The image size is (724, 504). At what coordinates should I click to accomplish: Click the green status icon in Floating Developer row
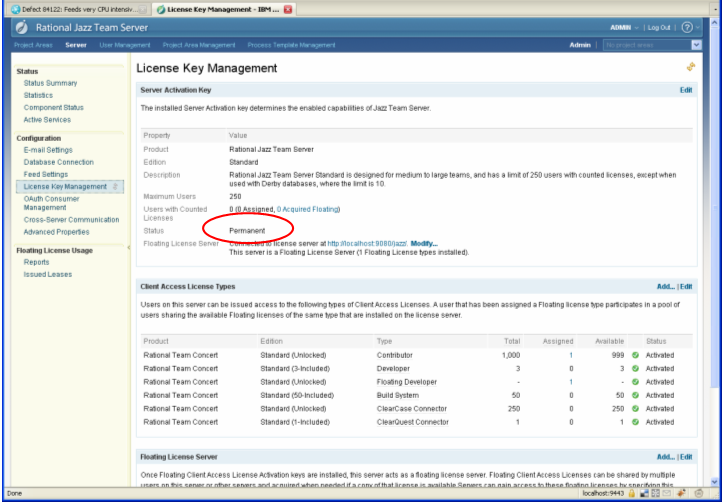(x=635, y=382)
